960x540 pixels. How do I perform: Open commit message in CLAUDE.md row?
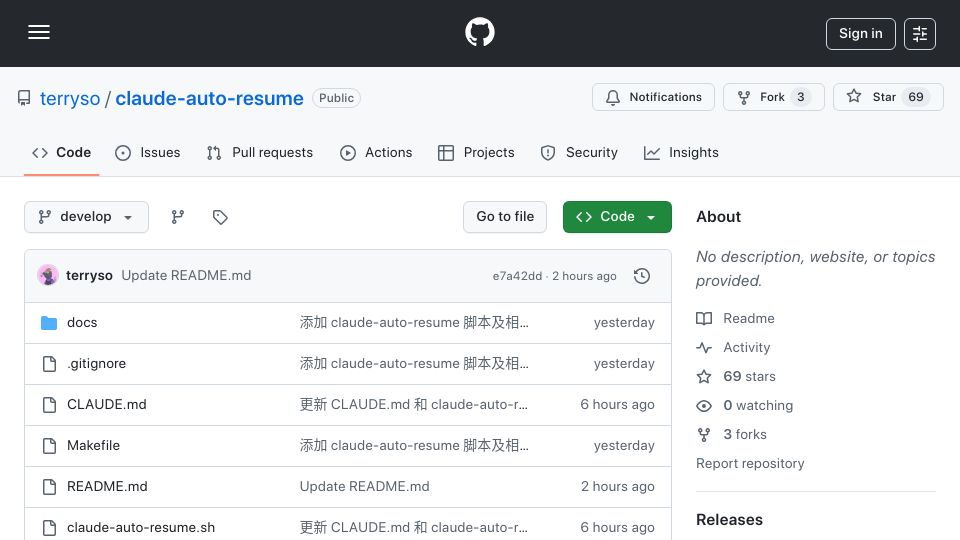point(413,405)
